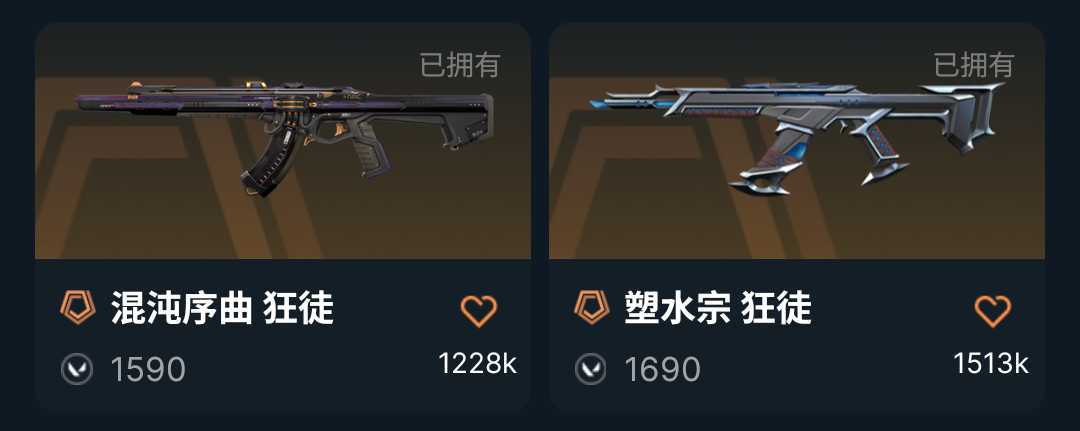Image resolution: width=1080 pixels, height=431 pixels.
Task: Click the 已拥有 label on 塑水宗 card
Action: 974,65
